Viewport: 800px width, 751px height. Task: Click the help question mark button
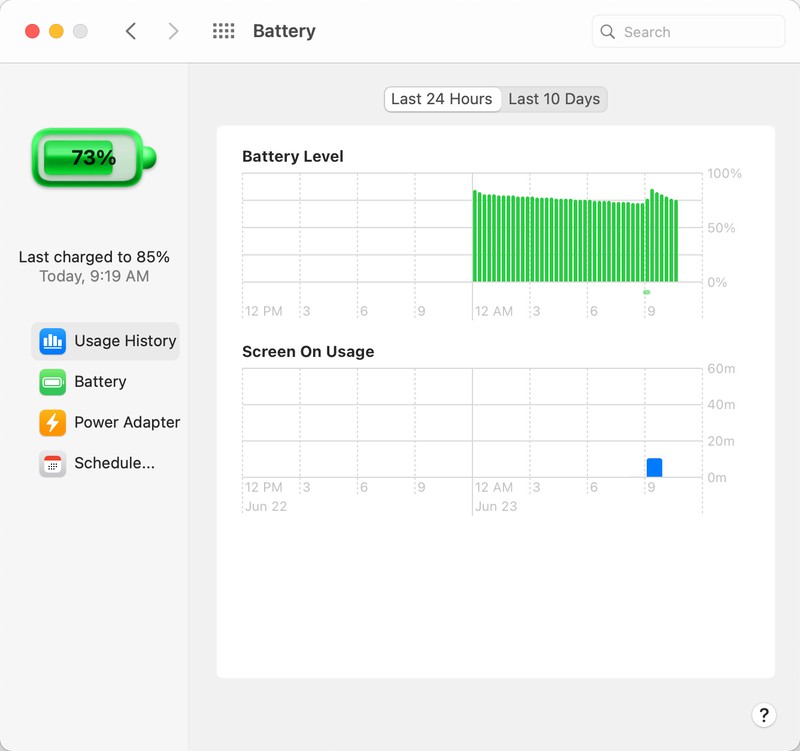pyautogui.click(x=763, y=716)
